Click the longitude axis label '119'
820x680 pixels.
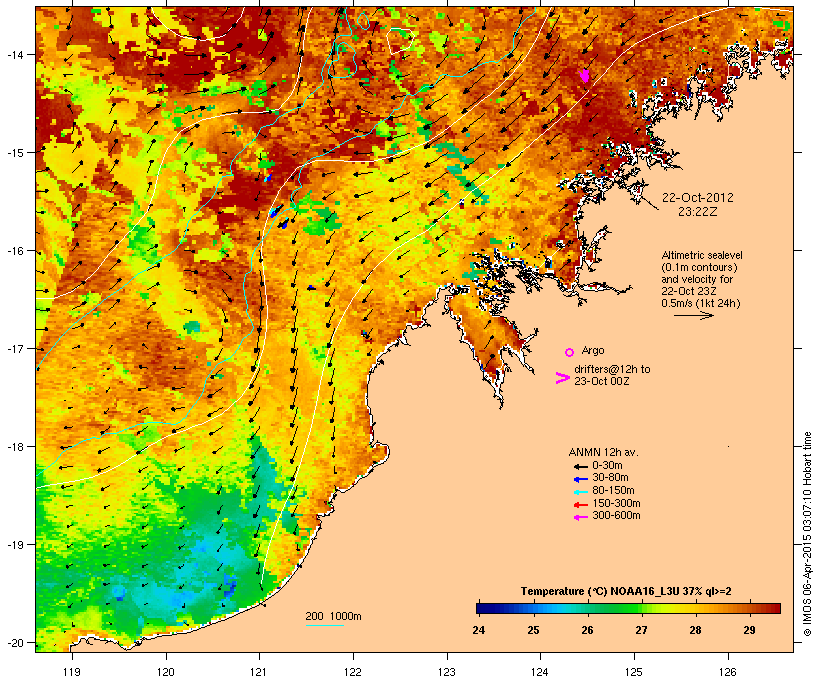tap(72, 672)
